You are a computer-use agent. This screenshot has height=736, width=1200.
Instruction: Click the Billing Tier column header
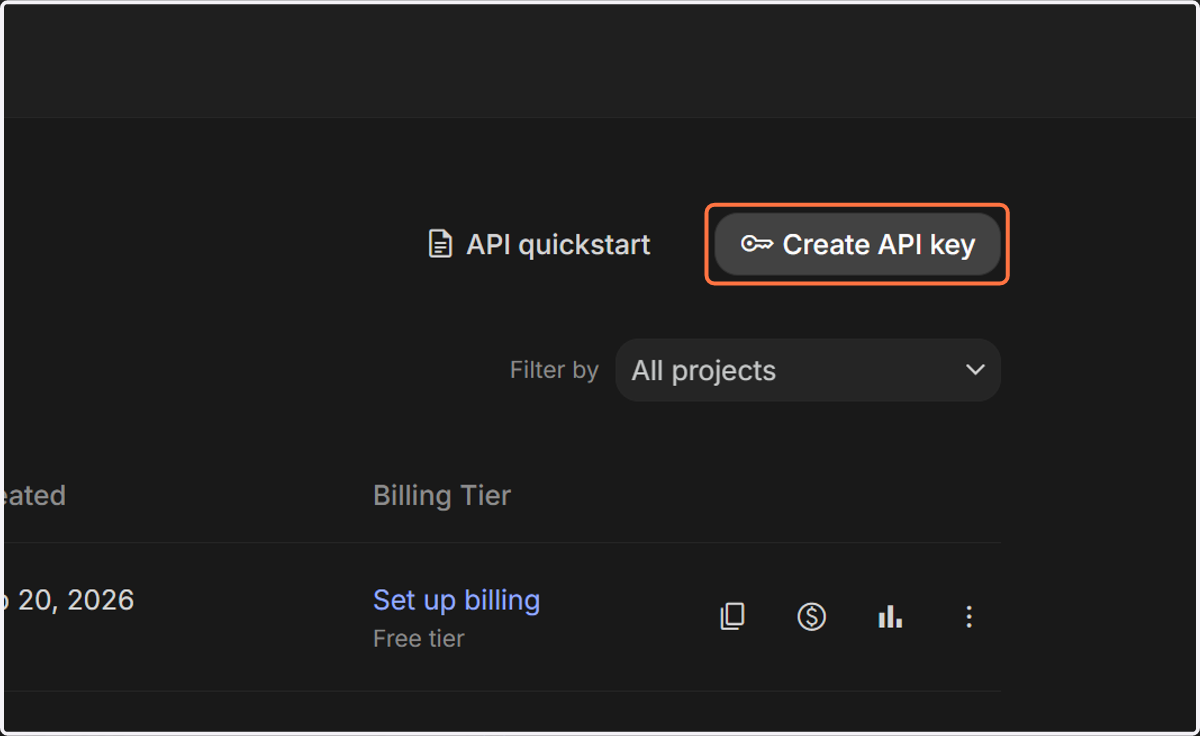pos(442,495)
